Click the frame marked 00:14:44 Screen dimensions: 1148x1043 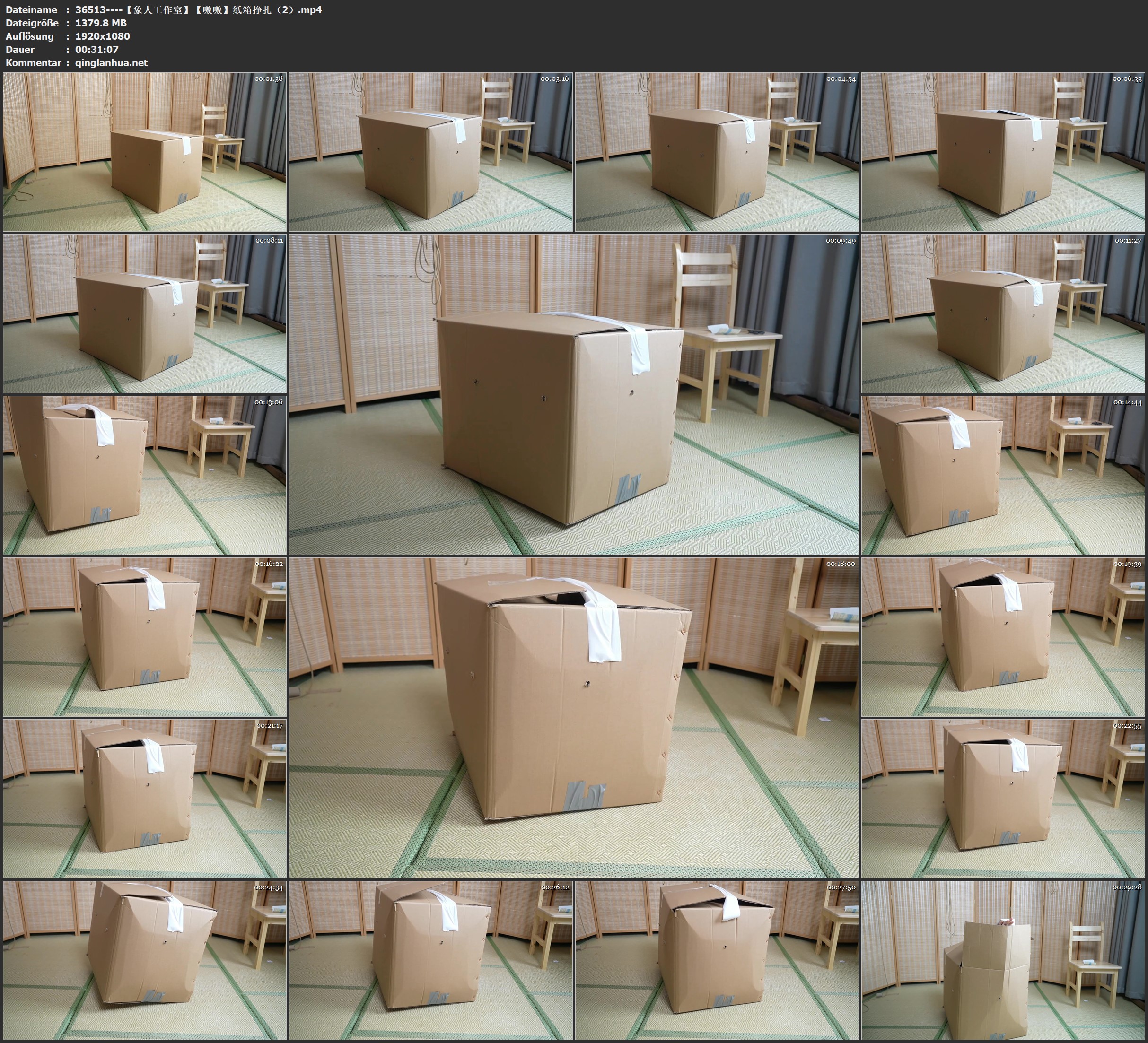pyautogui.click(x=1003, y=475)
